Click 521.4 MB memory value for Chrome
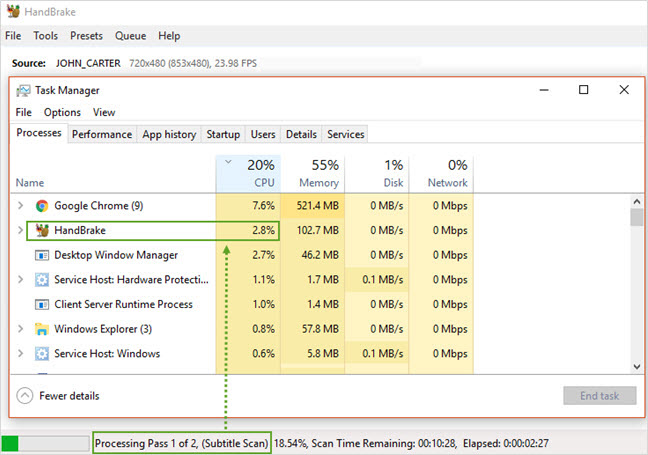This screenshot has width=648, height=455. point(317,205)
